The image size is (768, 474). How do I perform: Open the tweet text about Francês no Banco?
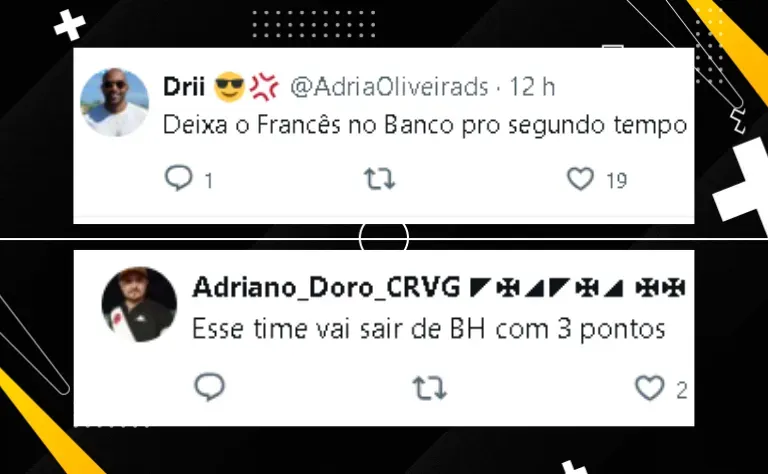click(x=425, y=125)
